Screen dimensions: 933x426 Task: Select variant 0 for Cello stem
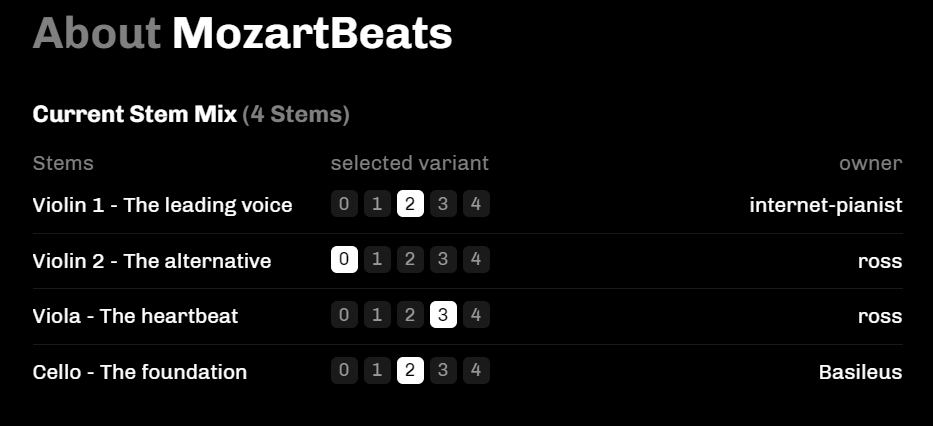pyautogui.click(x=344, y=372)
